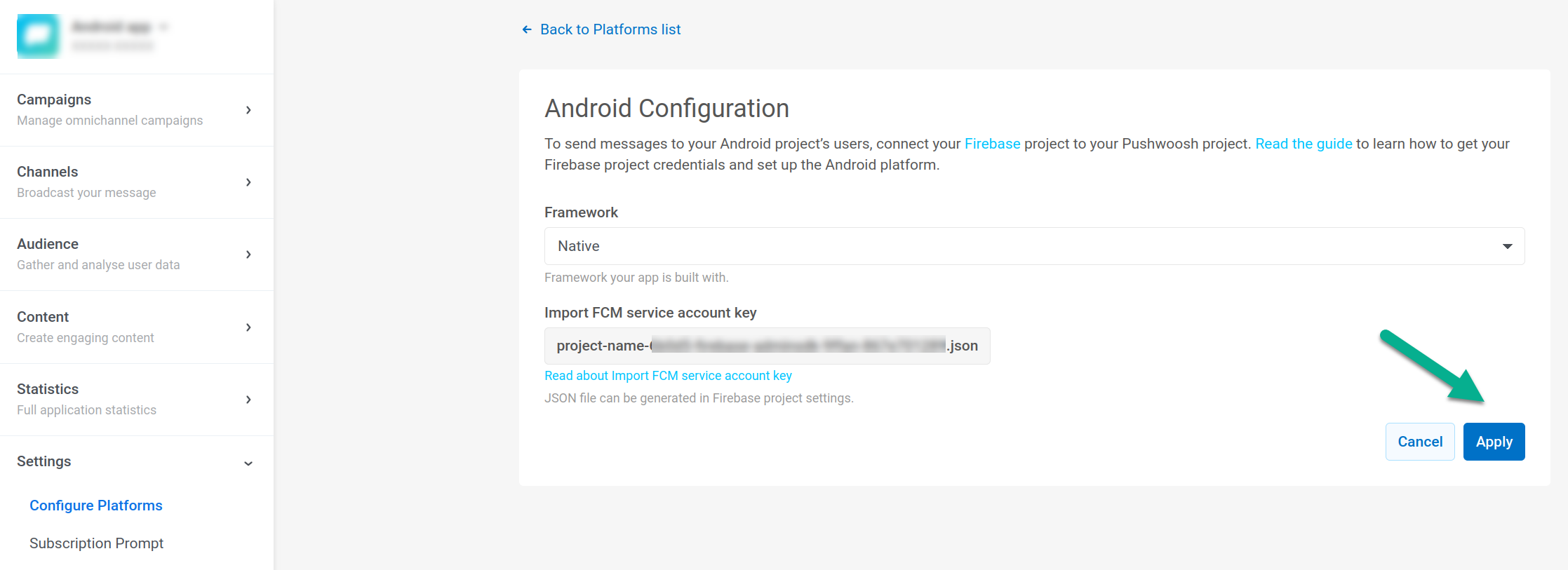Open the Read the guide link
The width and height of the screenshot is (1568, 570).
(x=1304, y=144)
